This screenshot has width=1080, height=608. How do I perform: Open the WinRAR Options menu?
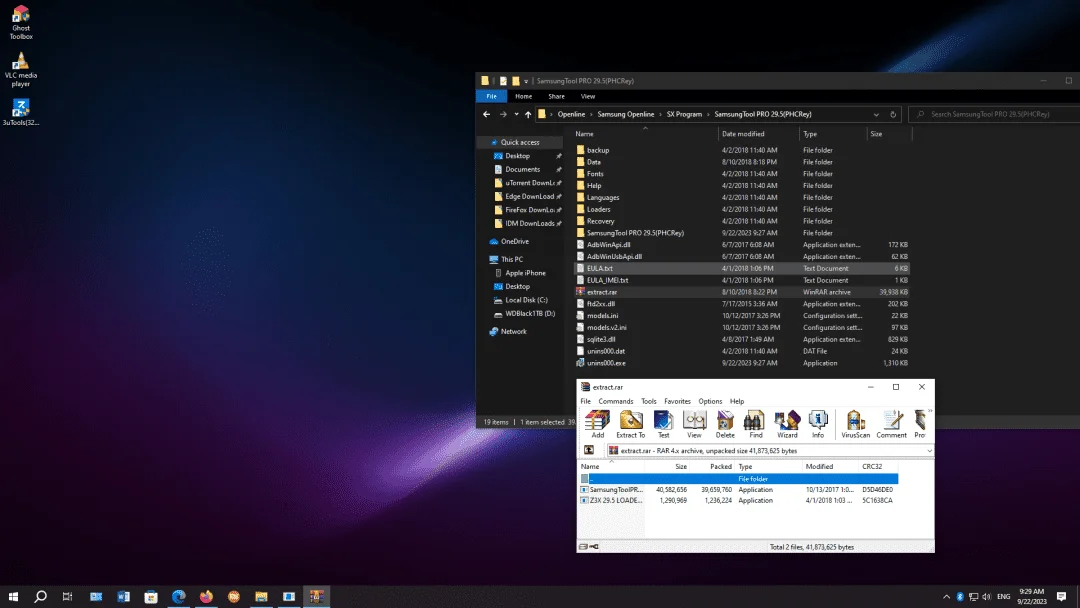(x=710, y=401)
